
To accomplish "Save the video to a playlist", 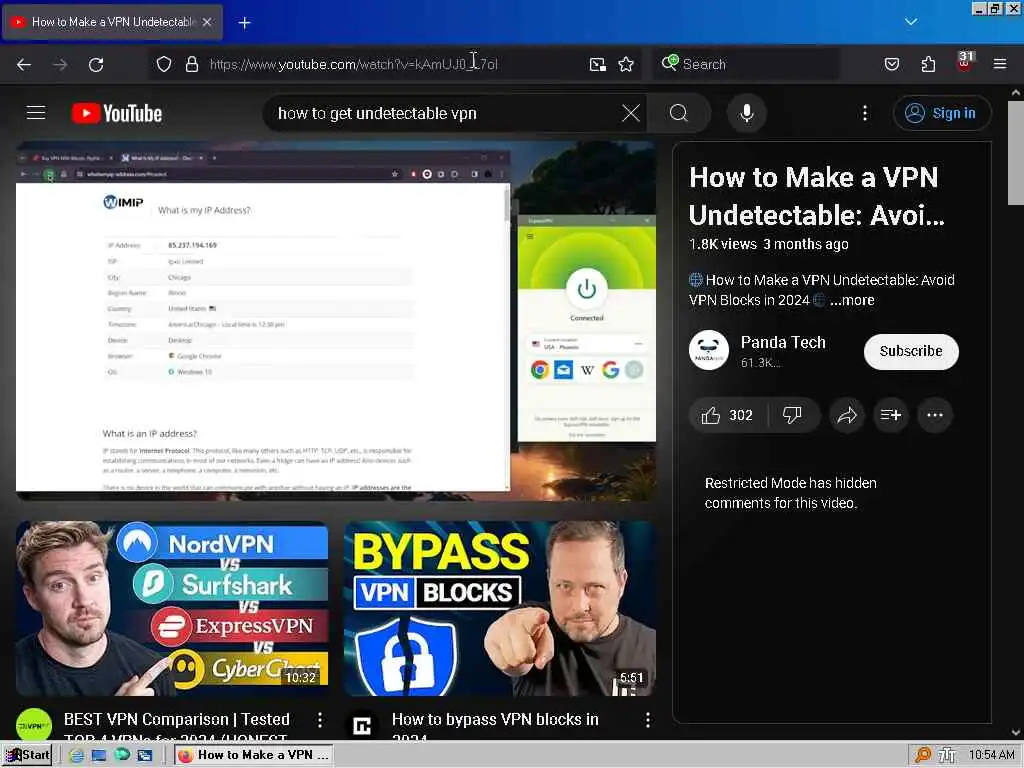I will click(x=891, y=415).
